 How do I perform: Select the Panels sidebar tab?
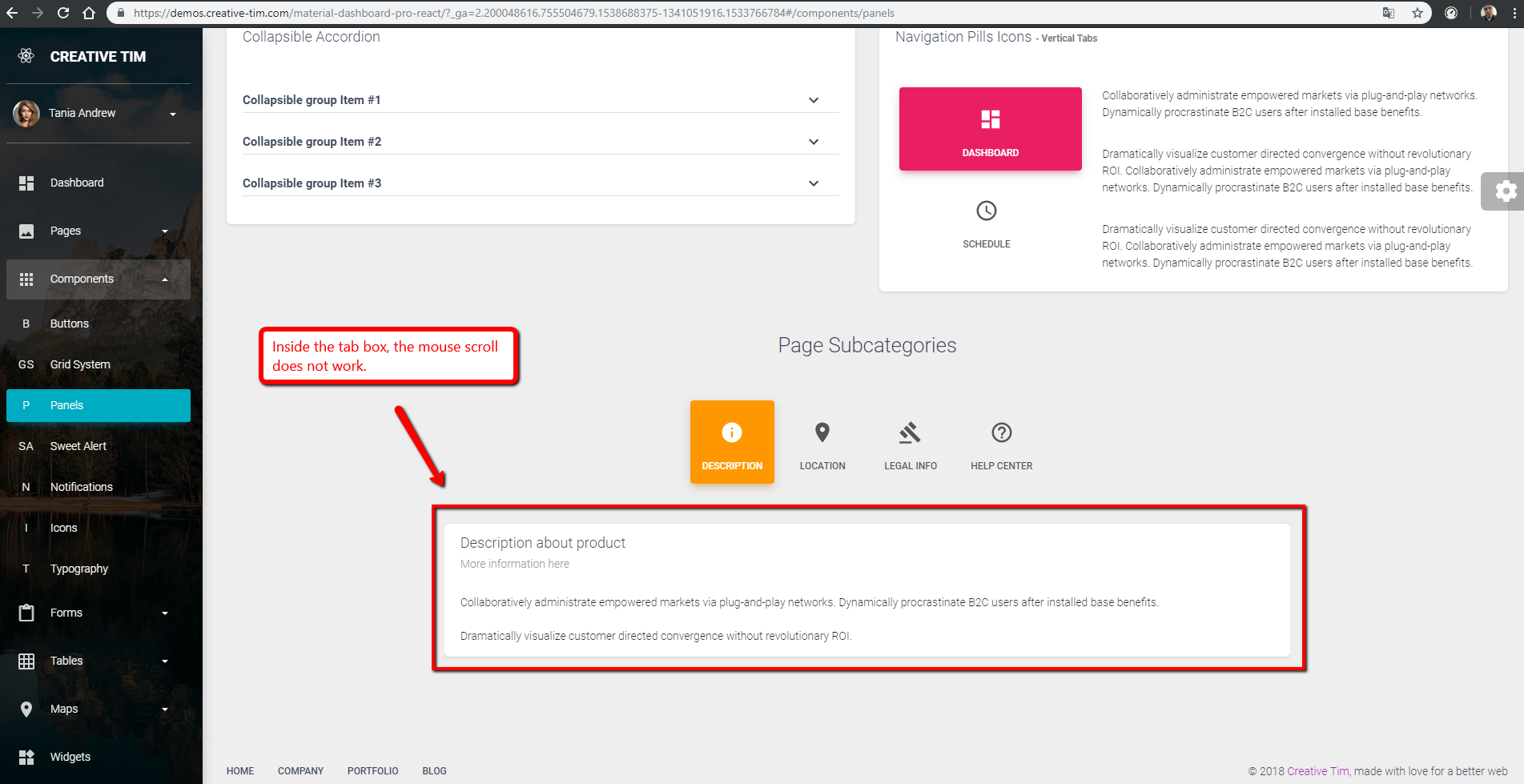pos(66,405)
